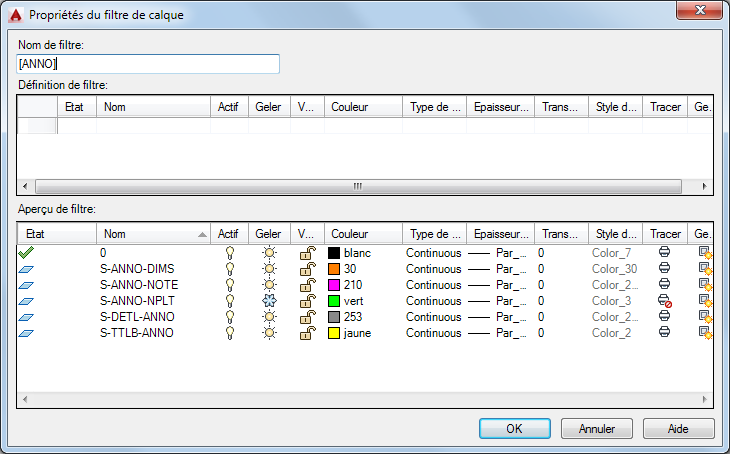Click the sun freeze icon of S-DETL-ANNO

coord(269,317)
